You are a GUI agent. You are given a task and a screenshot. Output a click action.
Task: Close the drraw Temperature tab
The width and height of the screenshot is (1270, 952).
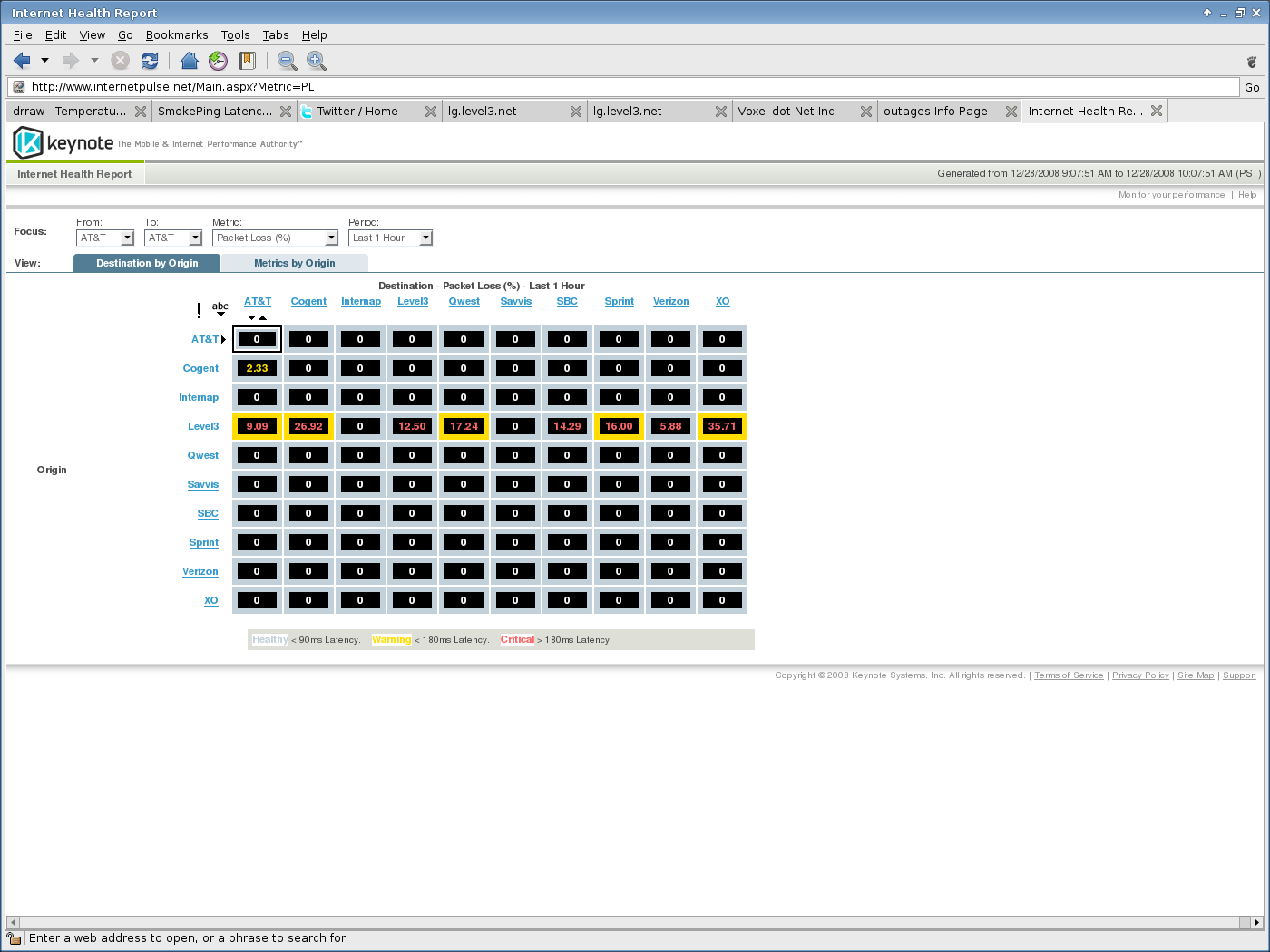[141, 112]
